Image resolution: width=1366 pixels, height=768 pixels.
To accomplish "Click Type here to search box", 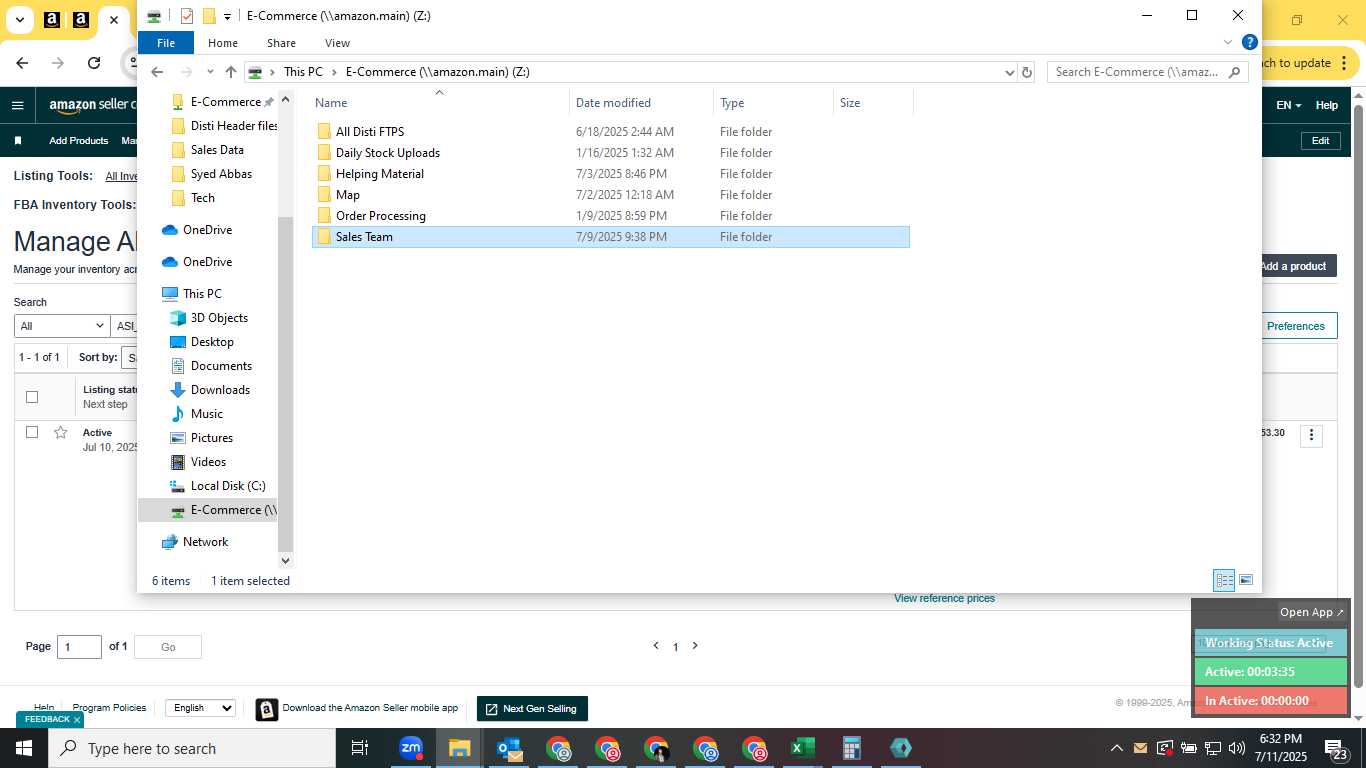I will (192, 748).
